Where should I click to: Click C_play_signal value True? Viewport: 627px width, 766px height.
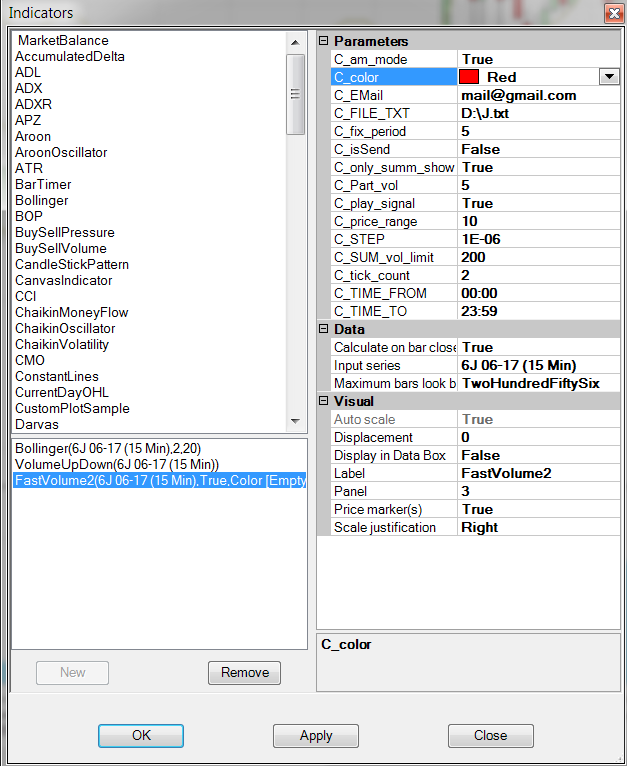(539, 203)
